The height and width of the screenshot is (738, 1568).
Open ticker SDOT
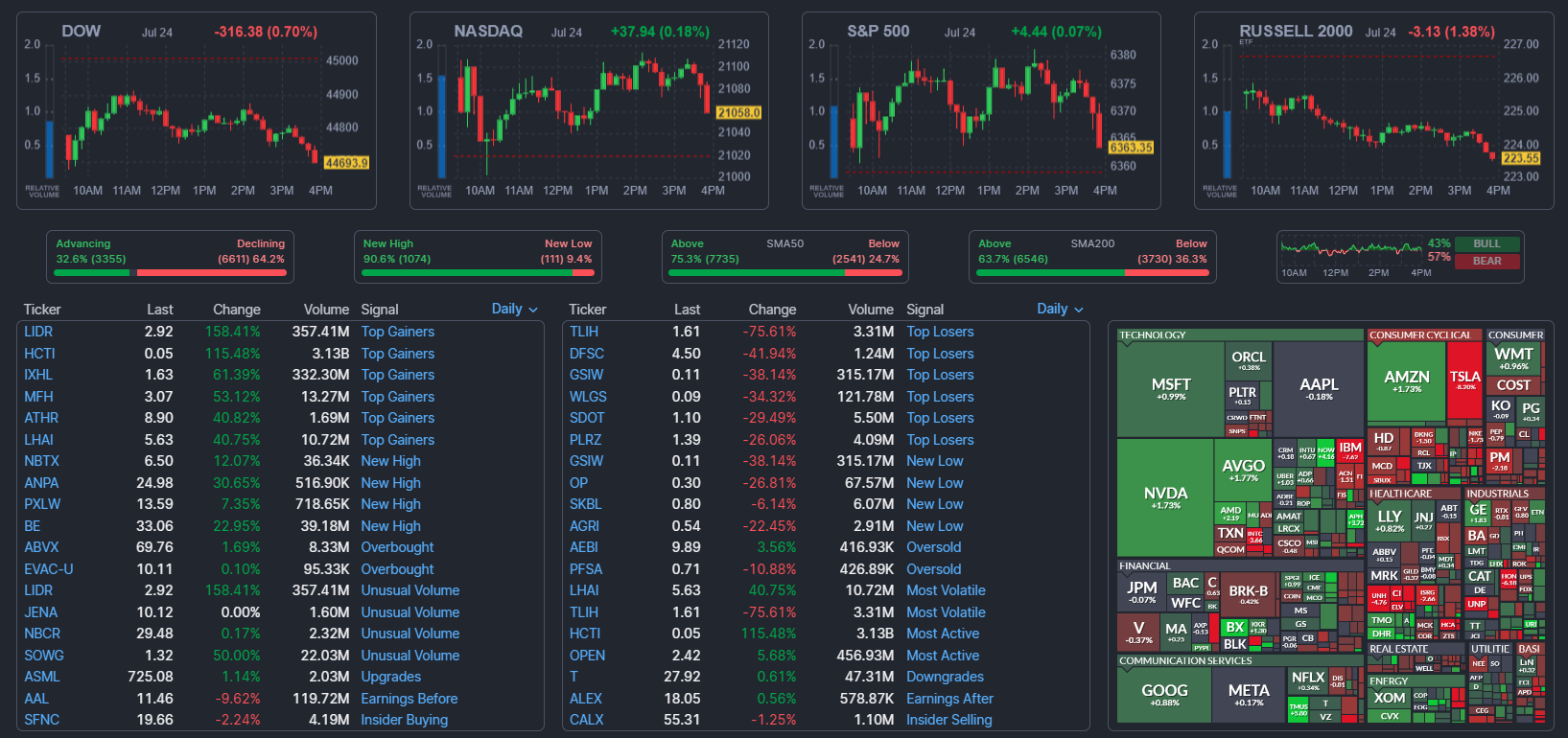[587, 418]
